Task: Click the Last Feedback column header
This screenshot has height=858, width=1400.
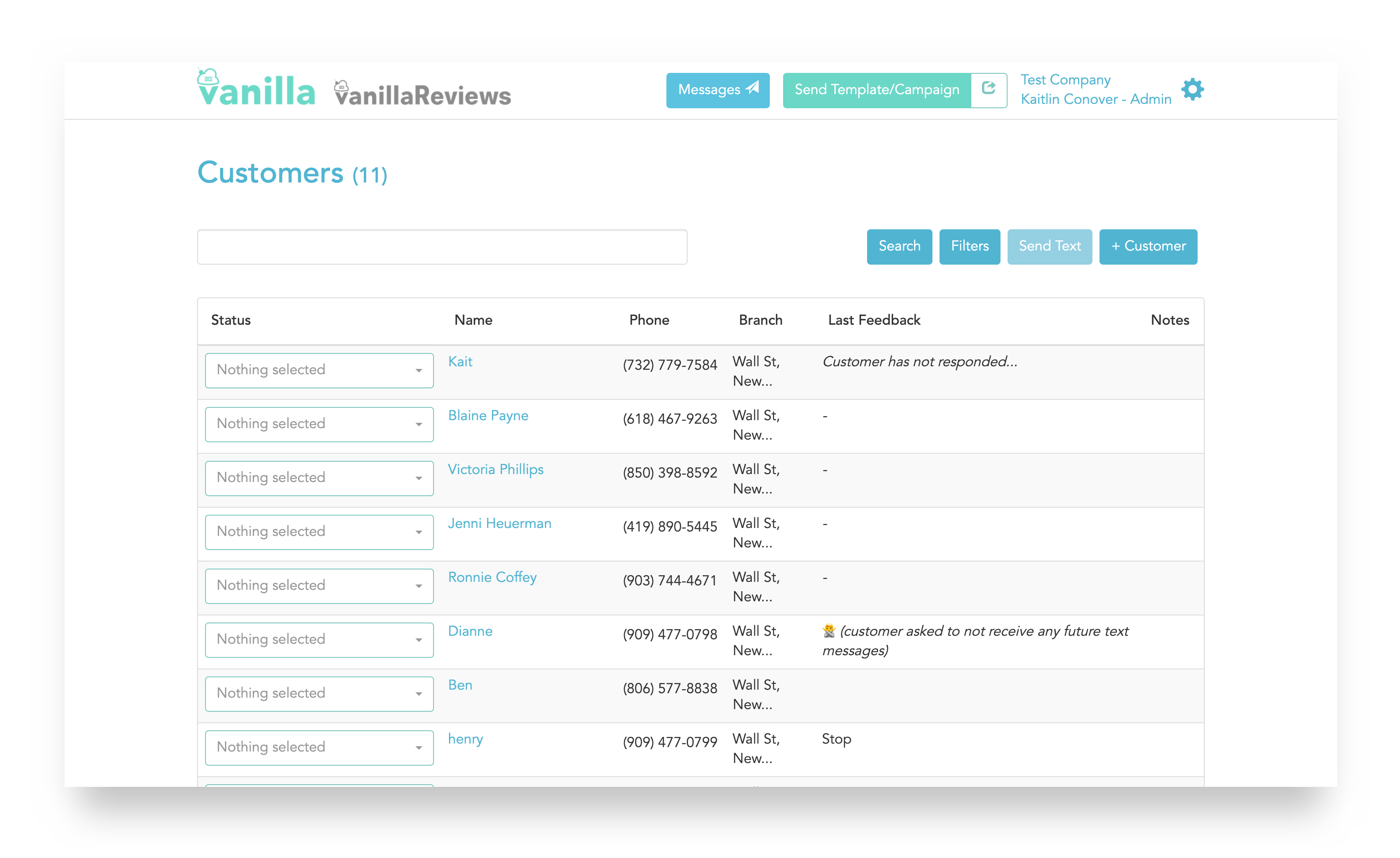Action: 874,320
